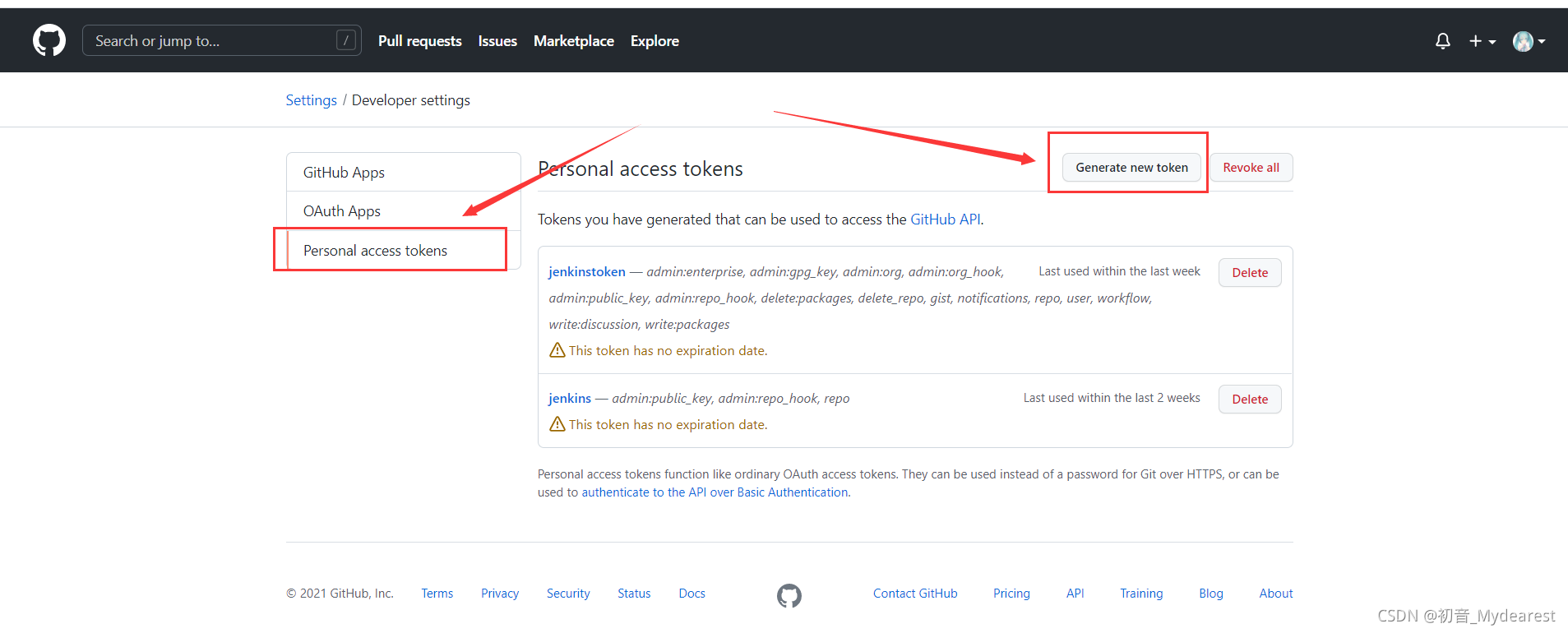The height and width of the screenshot is (633, 1568).
Task: Open About in the footer
Action: point(1276,594)
